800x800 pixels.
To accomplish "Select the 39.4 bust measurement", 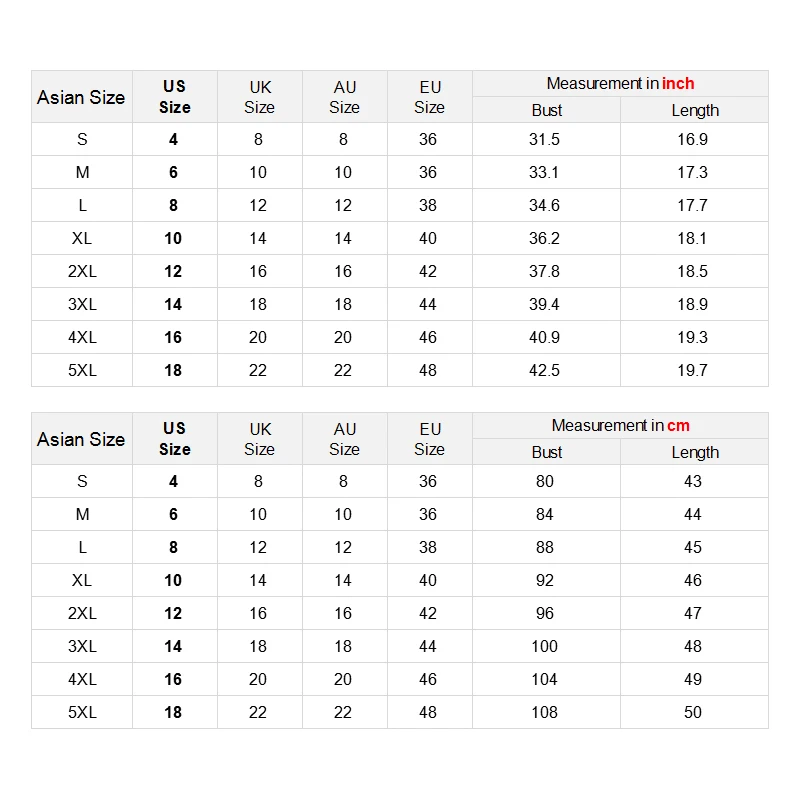I will click(x=544, y=304).
